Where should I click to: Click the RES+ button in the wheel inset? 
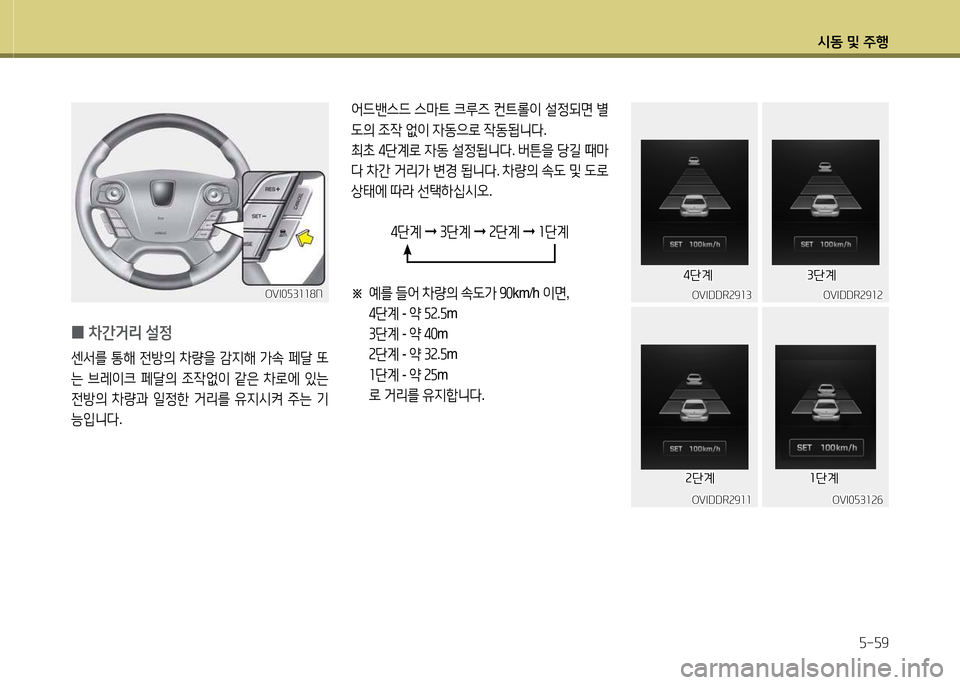coord(272,190)
